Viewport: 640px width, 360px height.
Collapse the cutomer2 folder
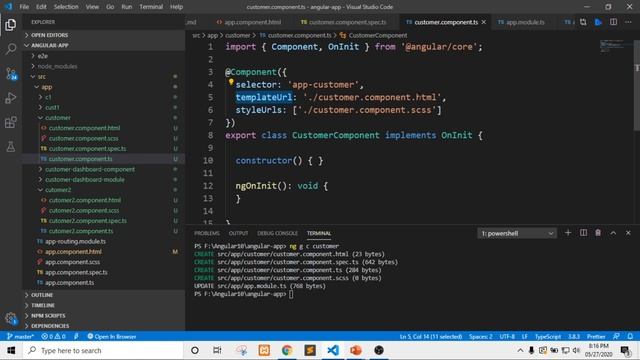(104, 190)
